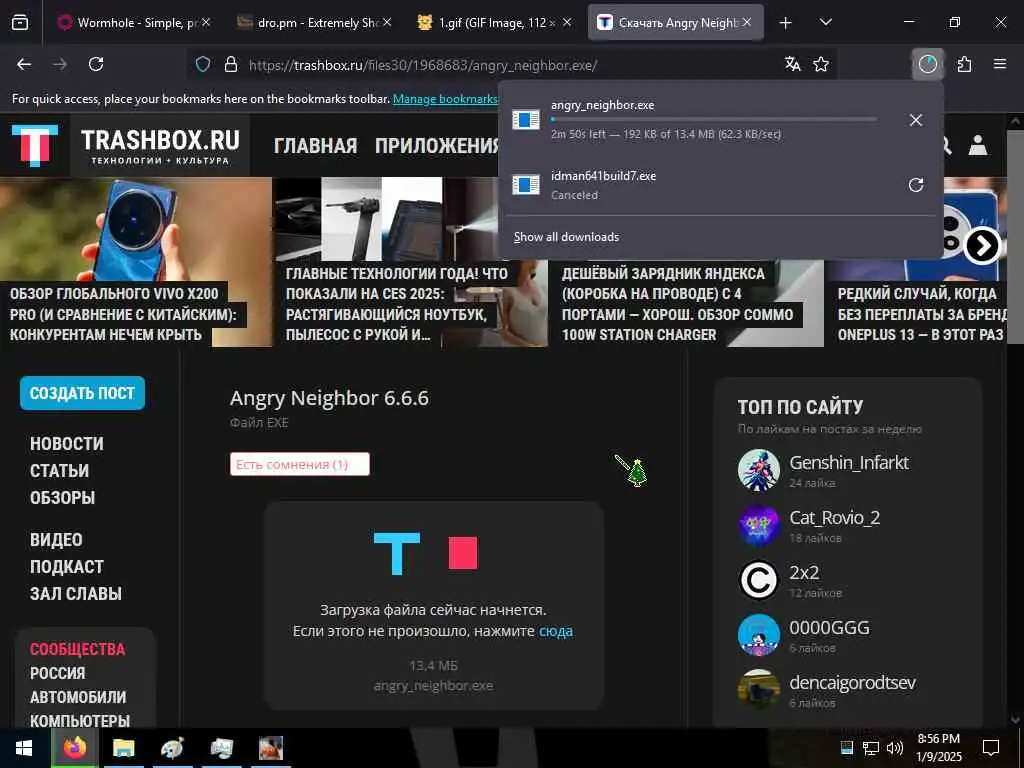The height and width of the screenshot is (768, 1024).
Task: Open the Paint palette taskbar icon
Action: (172, 748)
